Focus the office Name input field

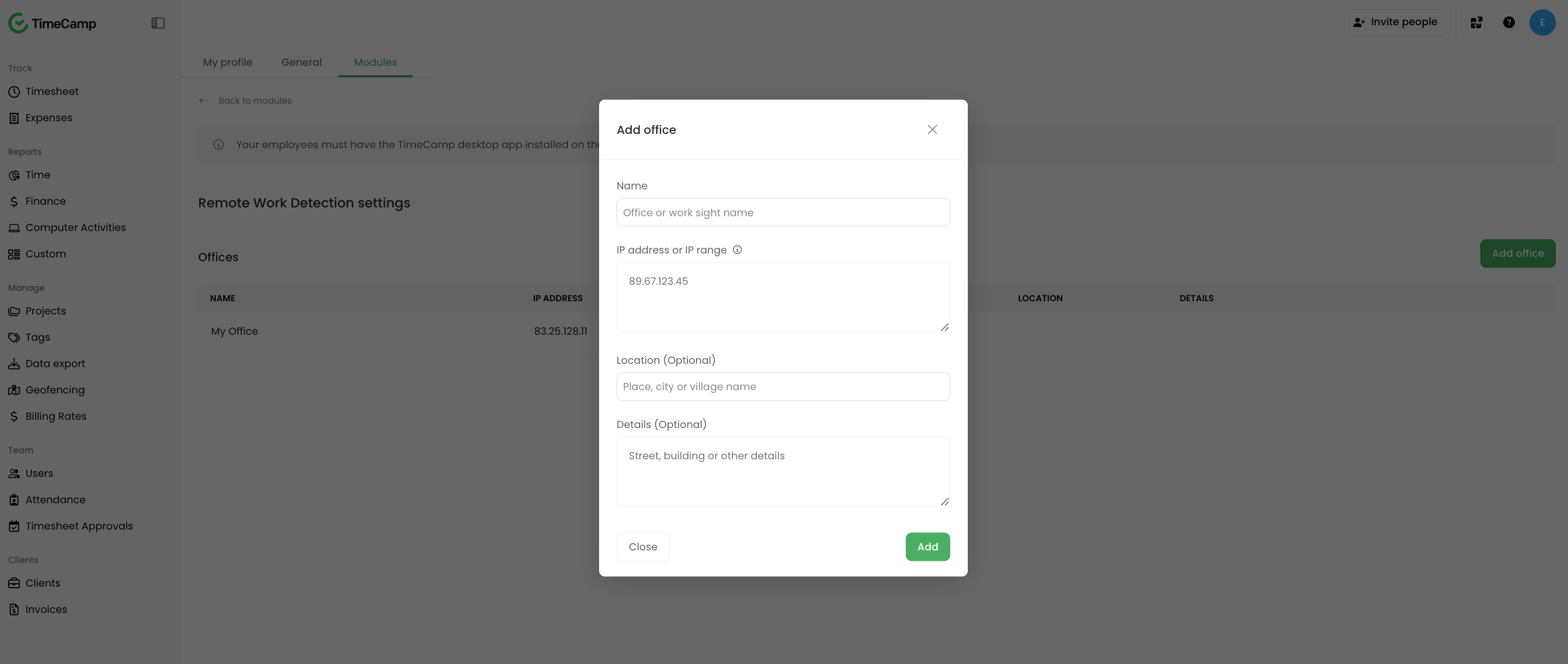783,212
